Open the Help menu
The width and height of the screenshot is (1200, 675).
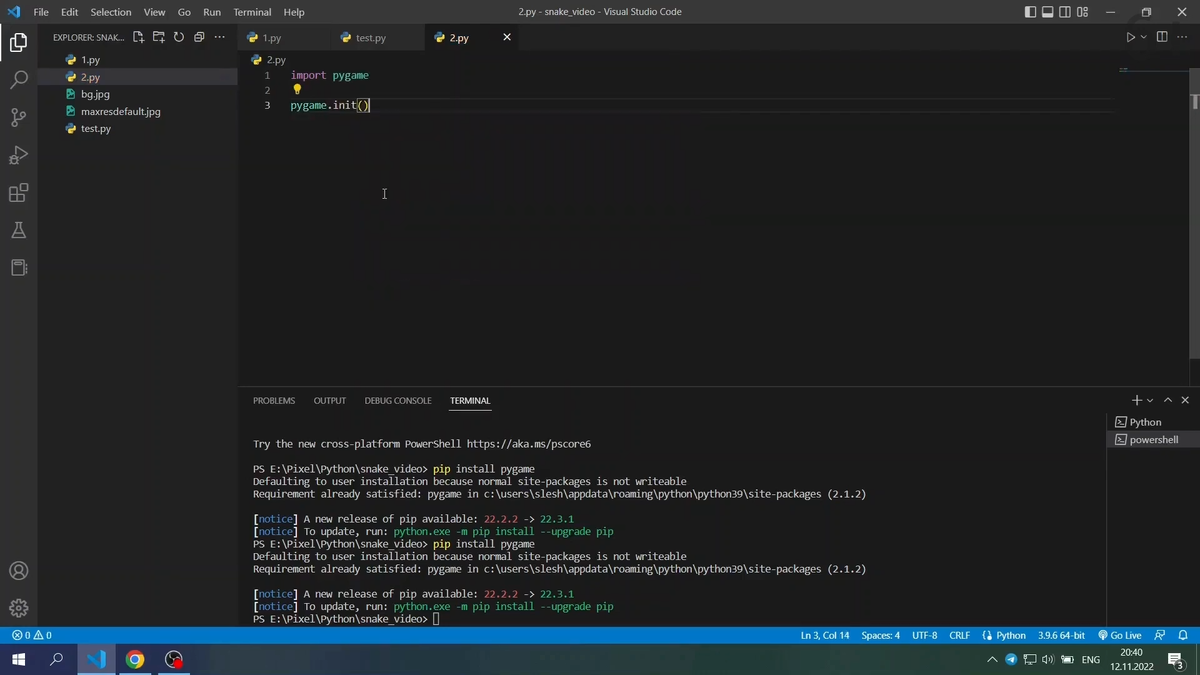(294, 12)
